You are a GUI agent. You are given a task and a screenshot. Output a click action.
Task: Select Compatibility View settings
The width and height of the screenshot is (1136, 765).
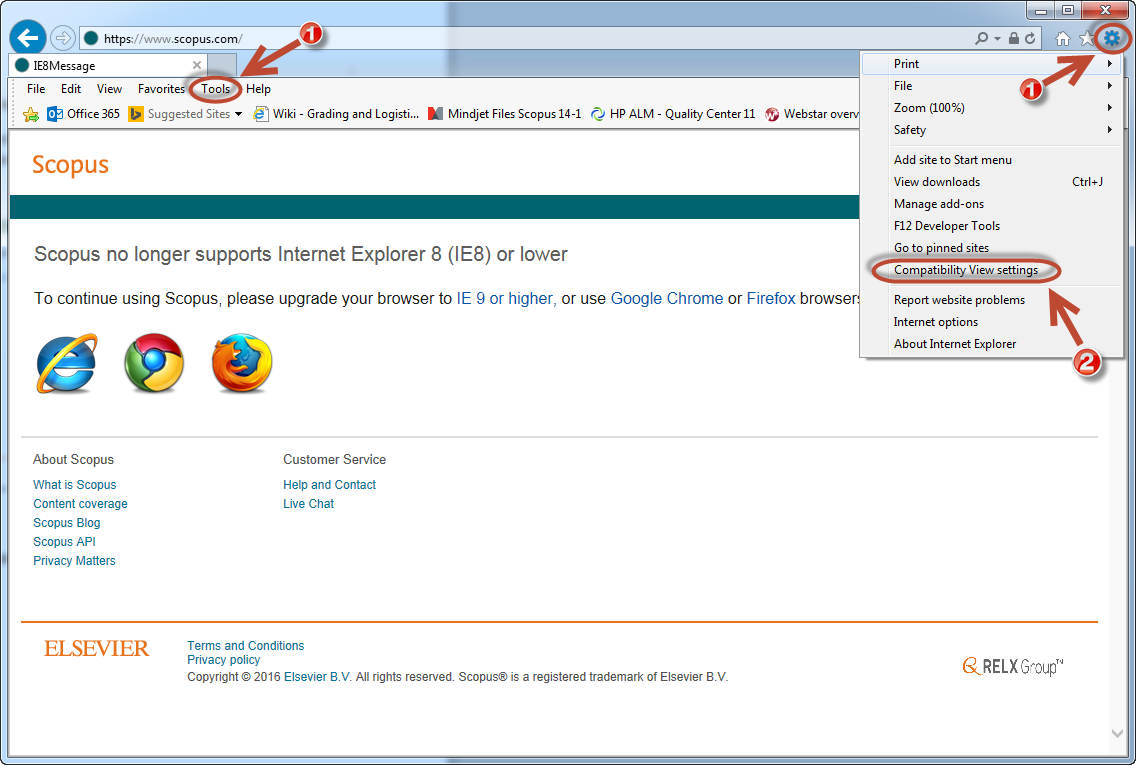pos(966,270)
